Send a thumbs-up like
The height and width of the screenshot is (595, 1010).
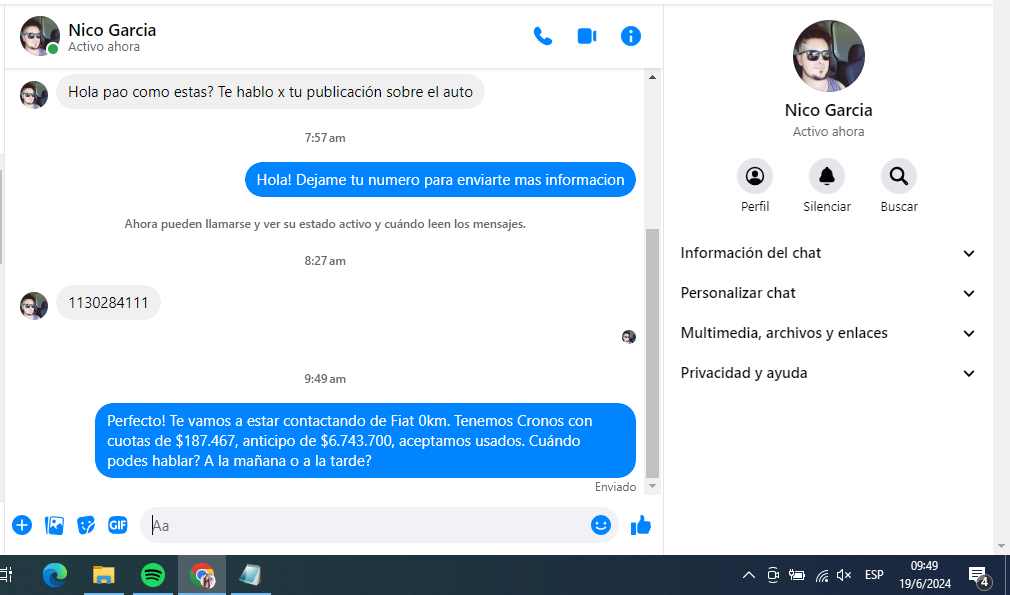pos(641,525)
